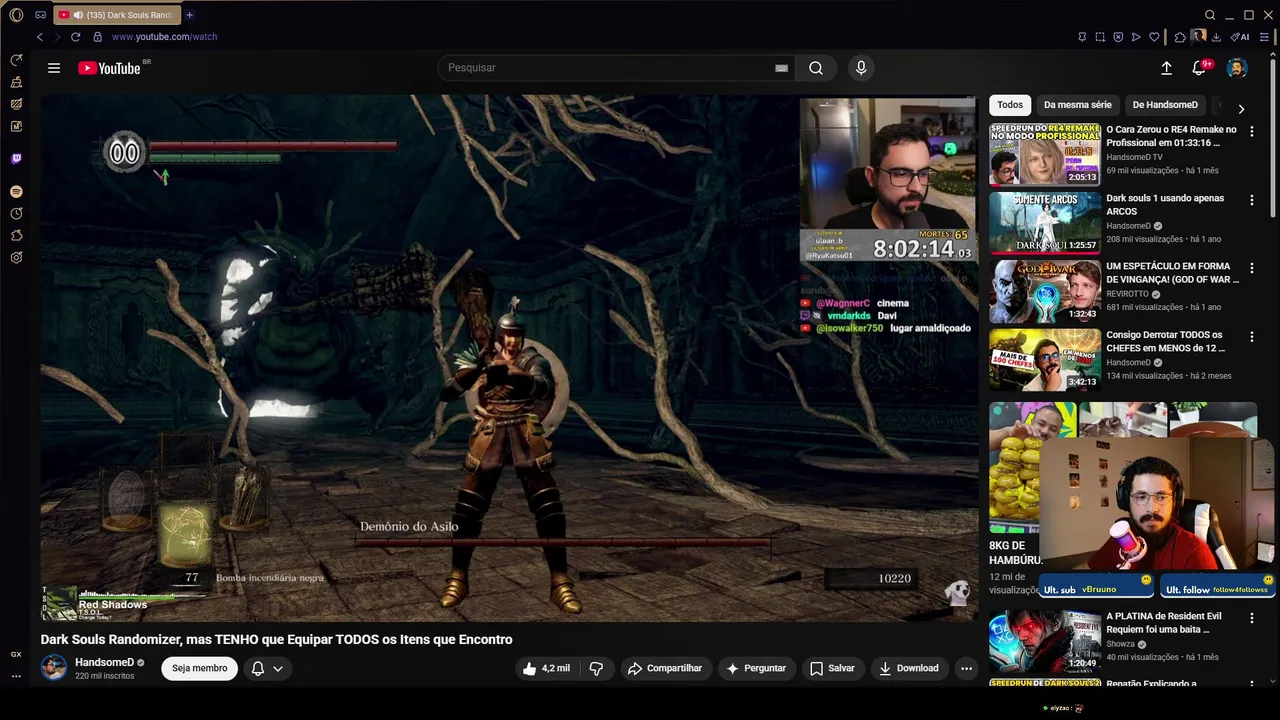
Task: Open GX Cleaner broom icon in sidebar
Action: [x=16, y=82]
